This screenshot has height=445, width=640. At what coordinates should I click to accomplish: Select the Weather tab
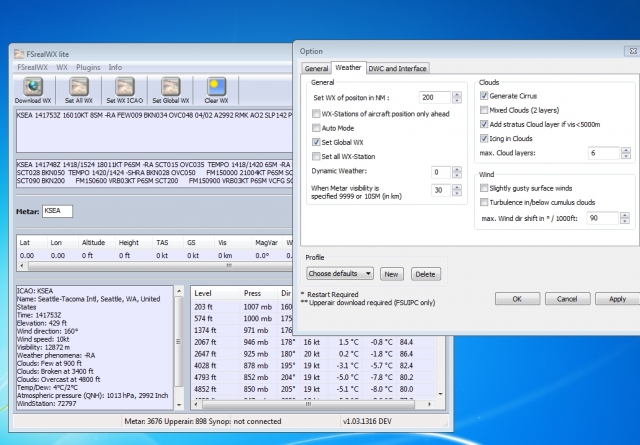[348, 68]
